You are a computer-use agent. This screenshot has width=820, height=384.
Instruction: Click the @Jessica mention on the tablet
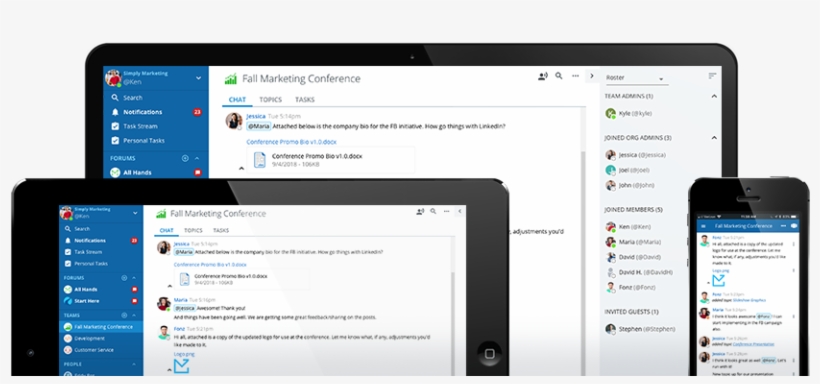click(185, 308)
